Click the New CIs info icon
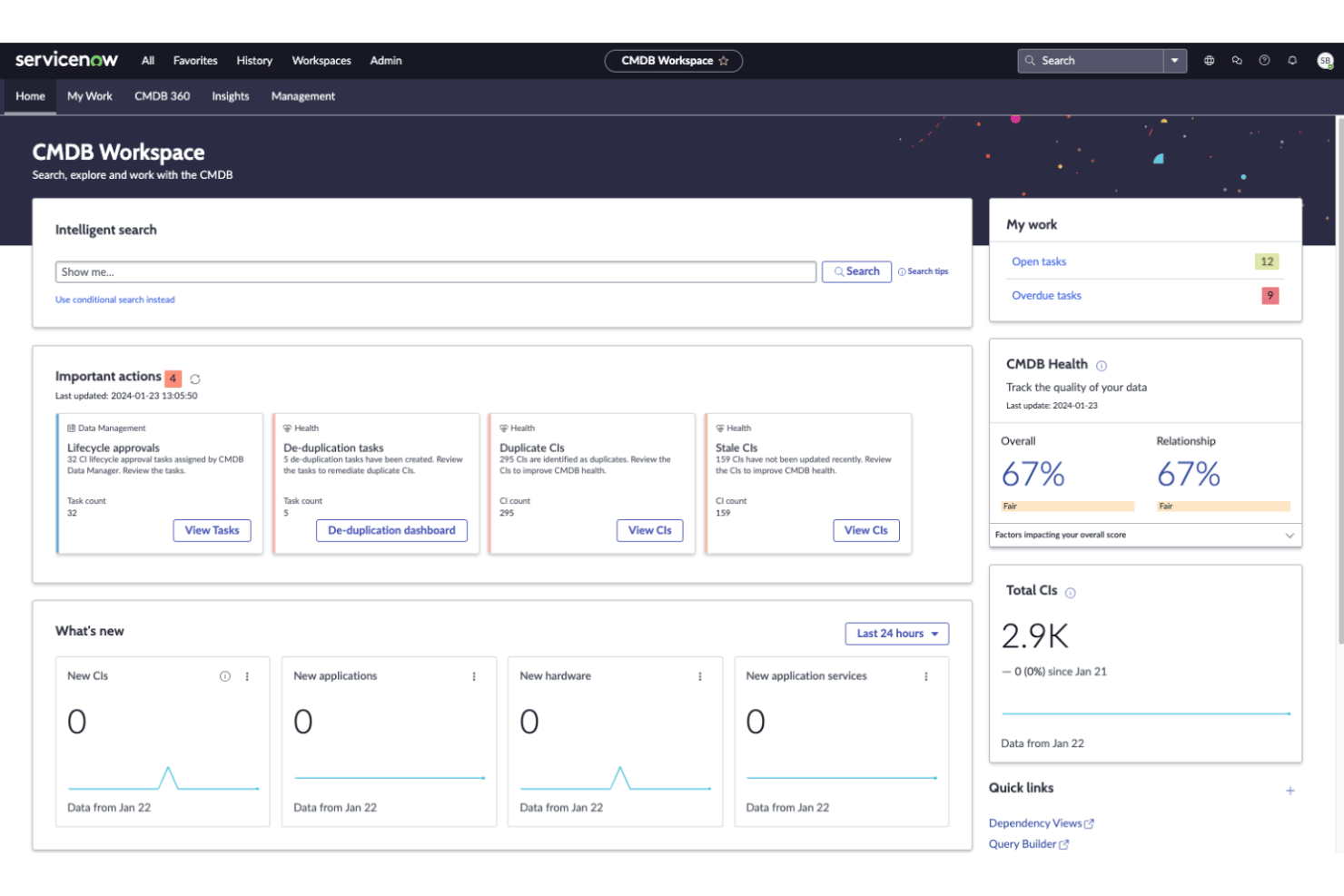1344x896 pixels. 225,676
